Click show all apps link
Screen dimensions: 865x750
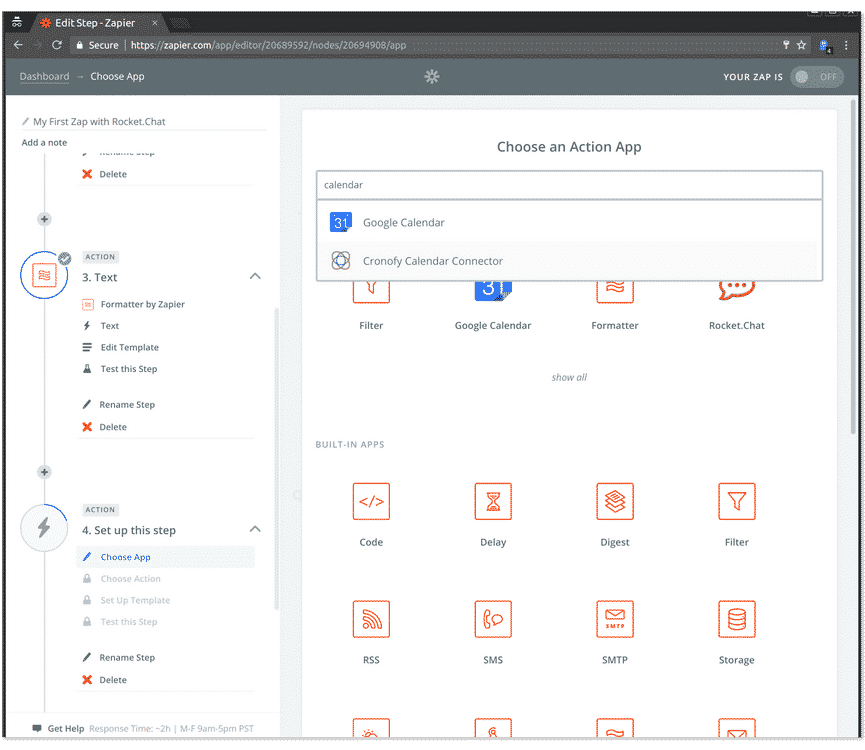pyautogui.click(x=569, y=377)
